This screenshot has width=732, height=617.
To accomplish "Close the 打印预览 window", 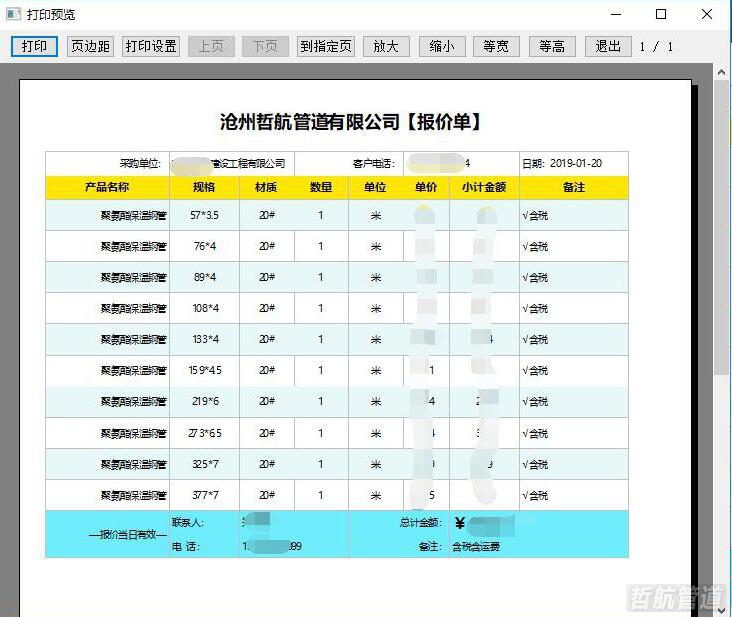I will pos(707,14).
